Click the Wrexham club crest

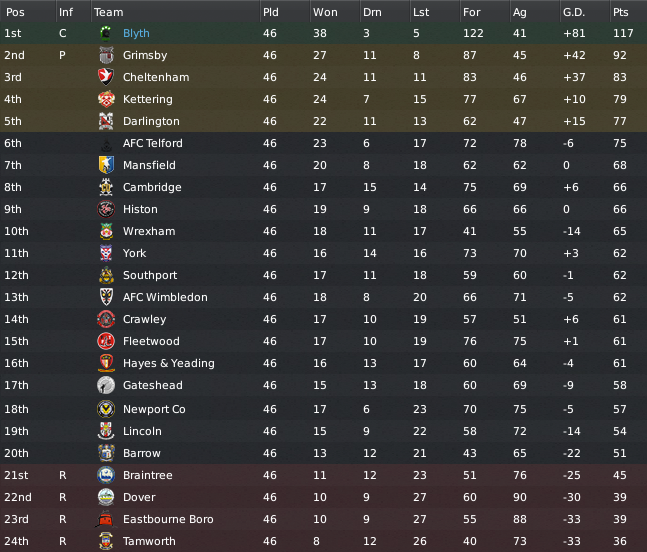click(106, 231)
